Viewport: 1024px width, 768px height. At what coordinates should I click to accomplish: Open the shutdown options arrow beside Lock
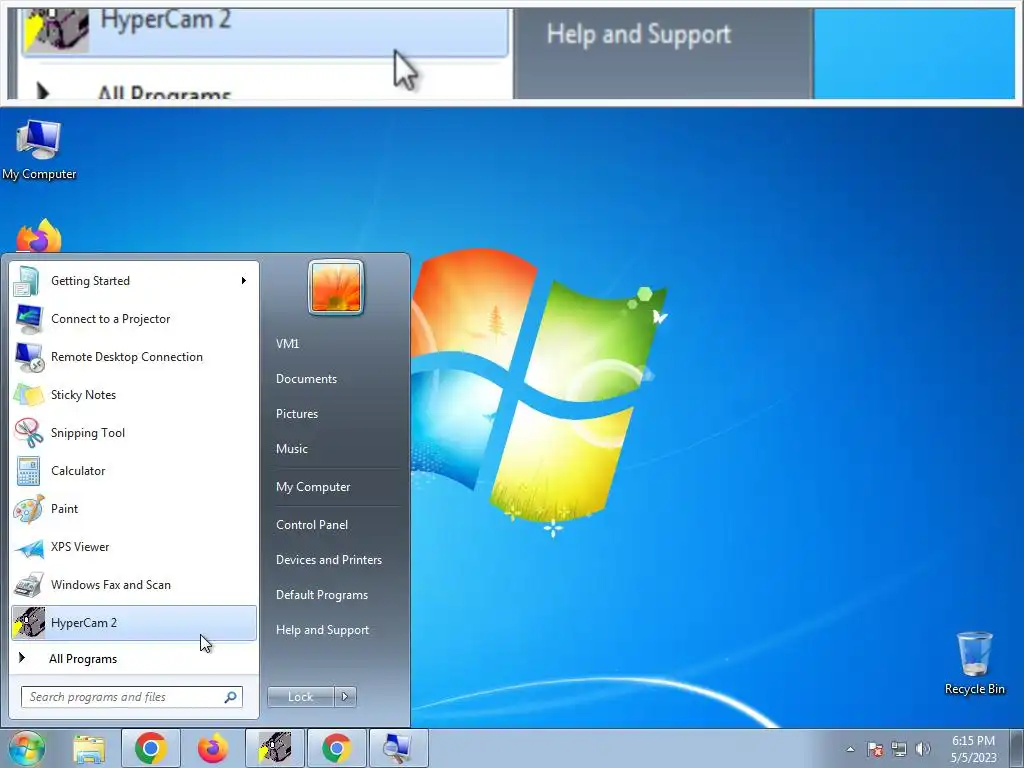coord(345,697)
